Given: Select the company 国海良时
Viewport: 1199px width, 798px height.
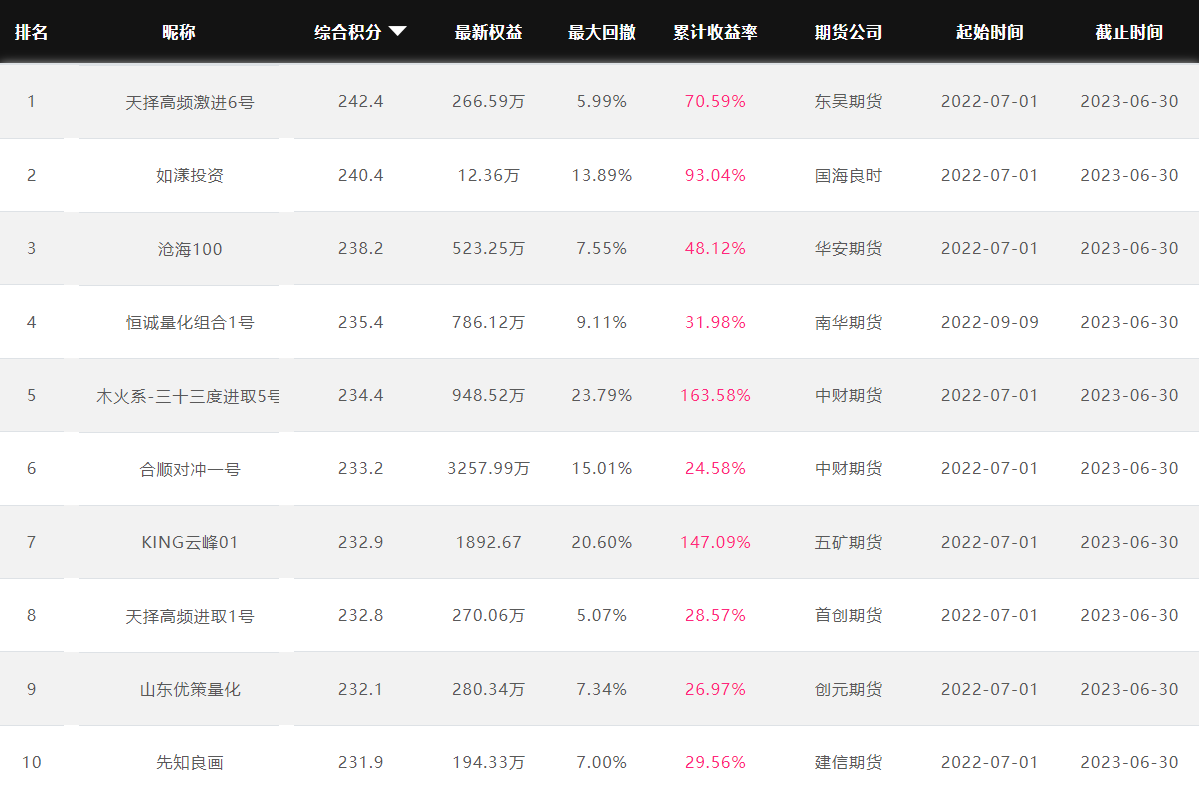Looking at the screenshot, I should tap(848, 176).
